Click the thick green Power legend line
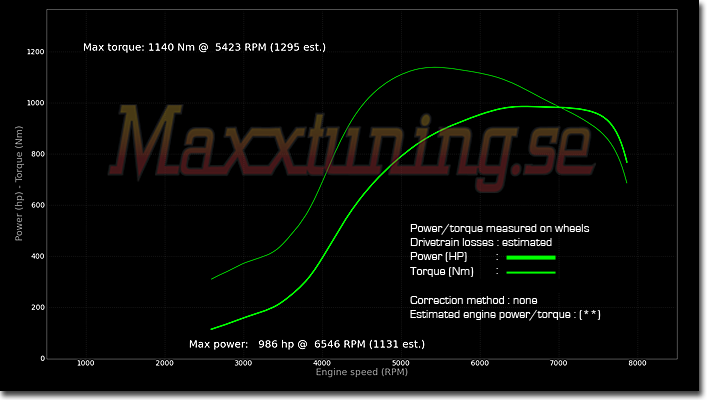This screenshot has width=708, height=400. [531, 258]
